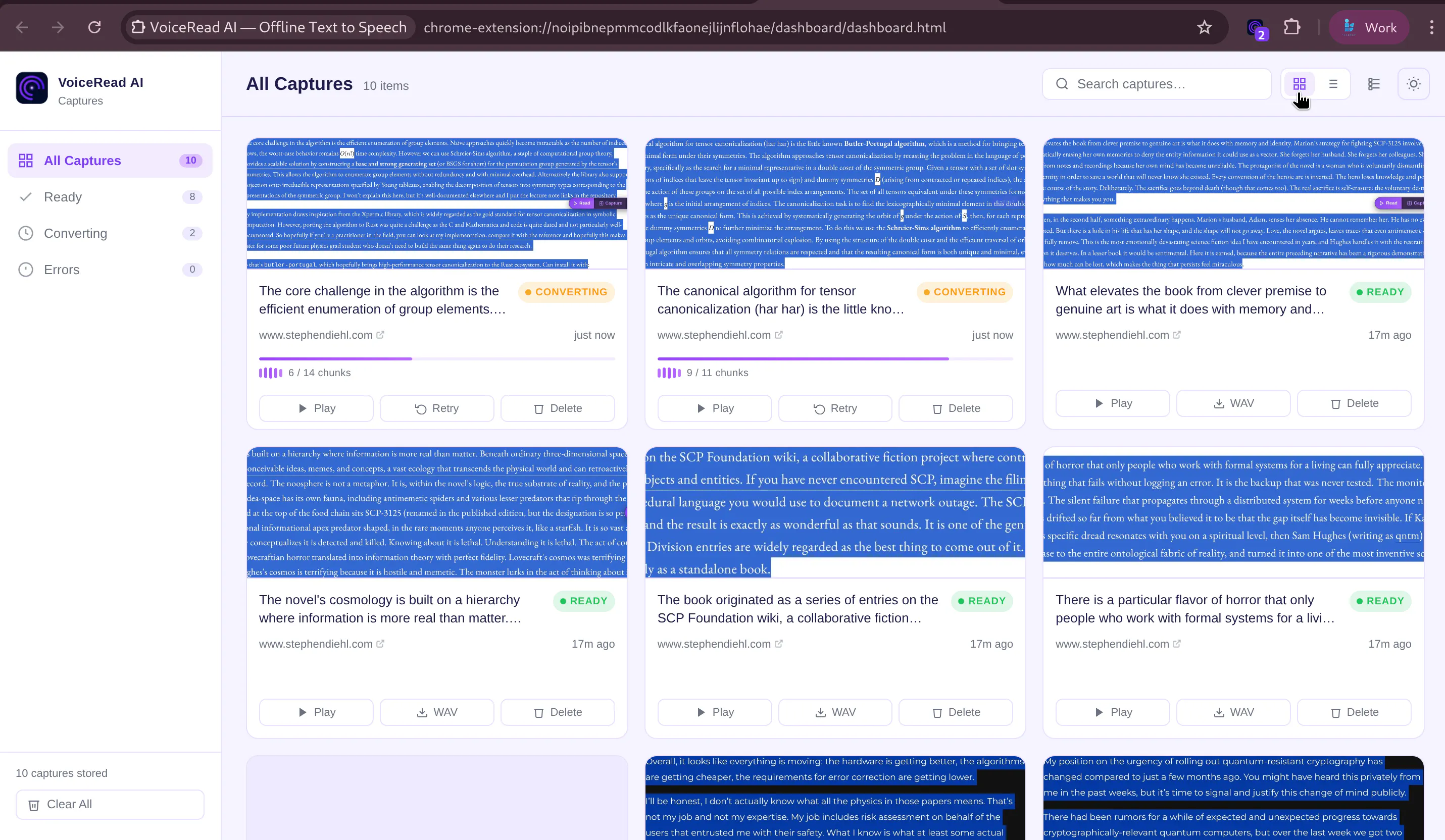The height and width of the screenshot is (840, 1445).
Task: Open the VoiceRead AI extension toolbar icon
Action: coord(1256,27)
